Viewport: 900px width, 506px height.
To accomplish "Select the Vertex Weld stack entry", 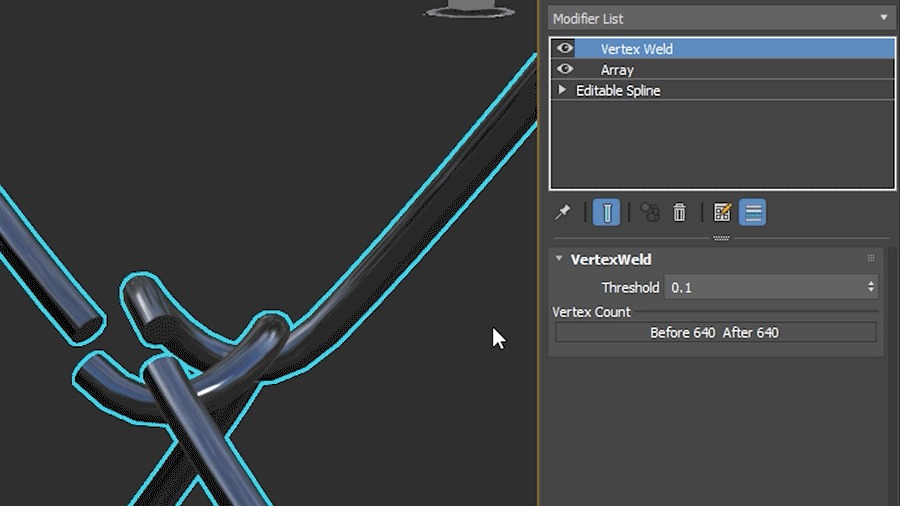I will coord(636,49).
